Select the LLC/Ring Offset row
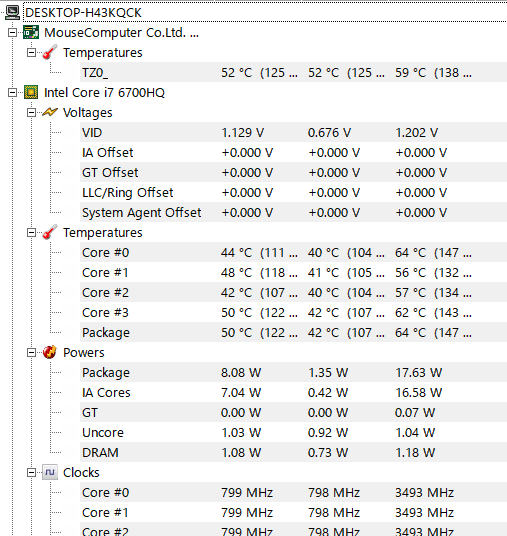Image resolution: width=507 pixels, height=536 pixels. 293,192
